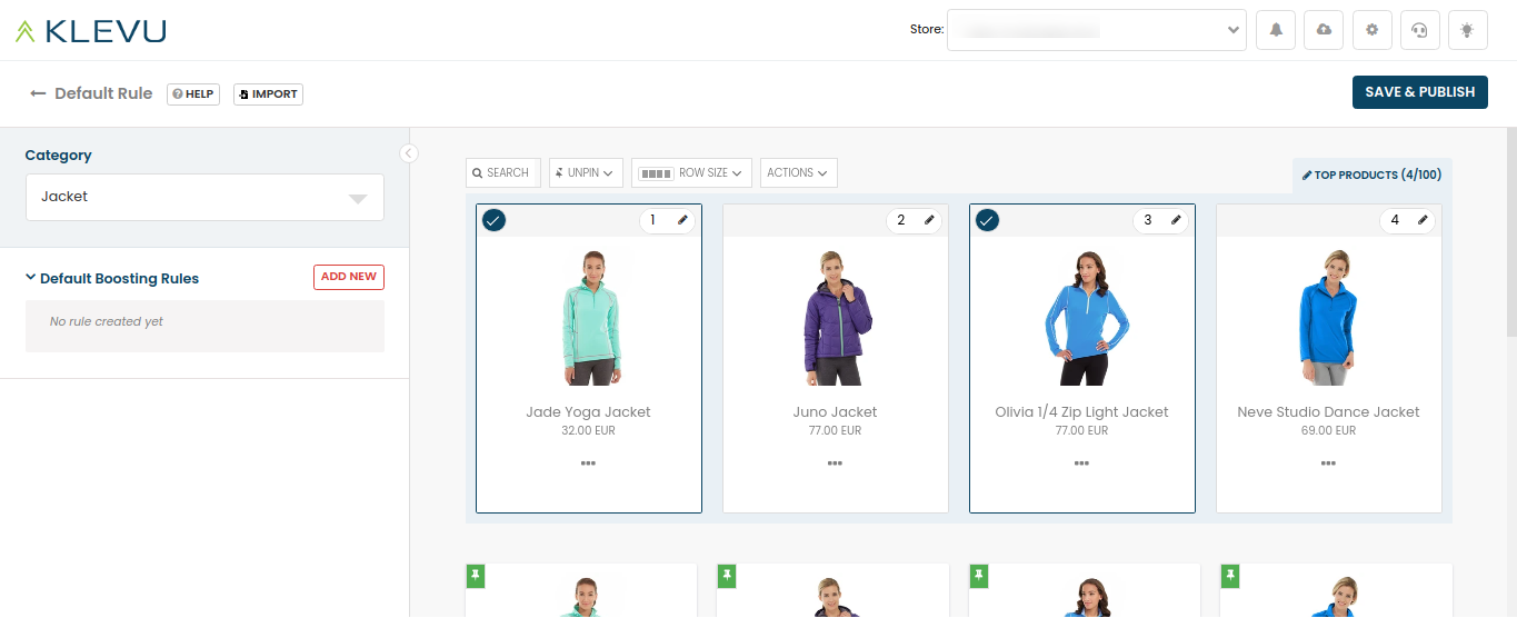The width and height of the screenshot is (1517, 618).
Task: Open the Store selection dropdown
Action: (1096, 30)
